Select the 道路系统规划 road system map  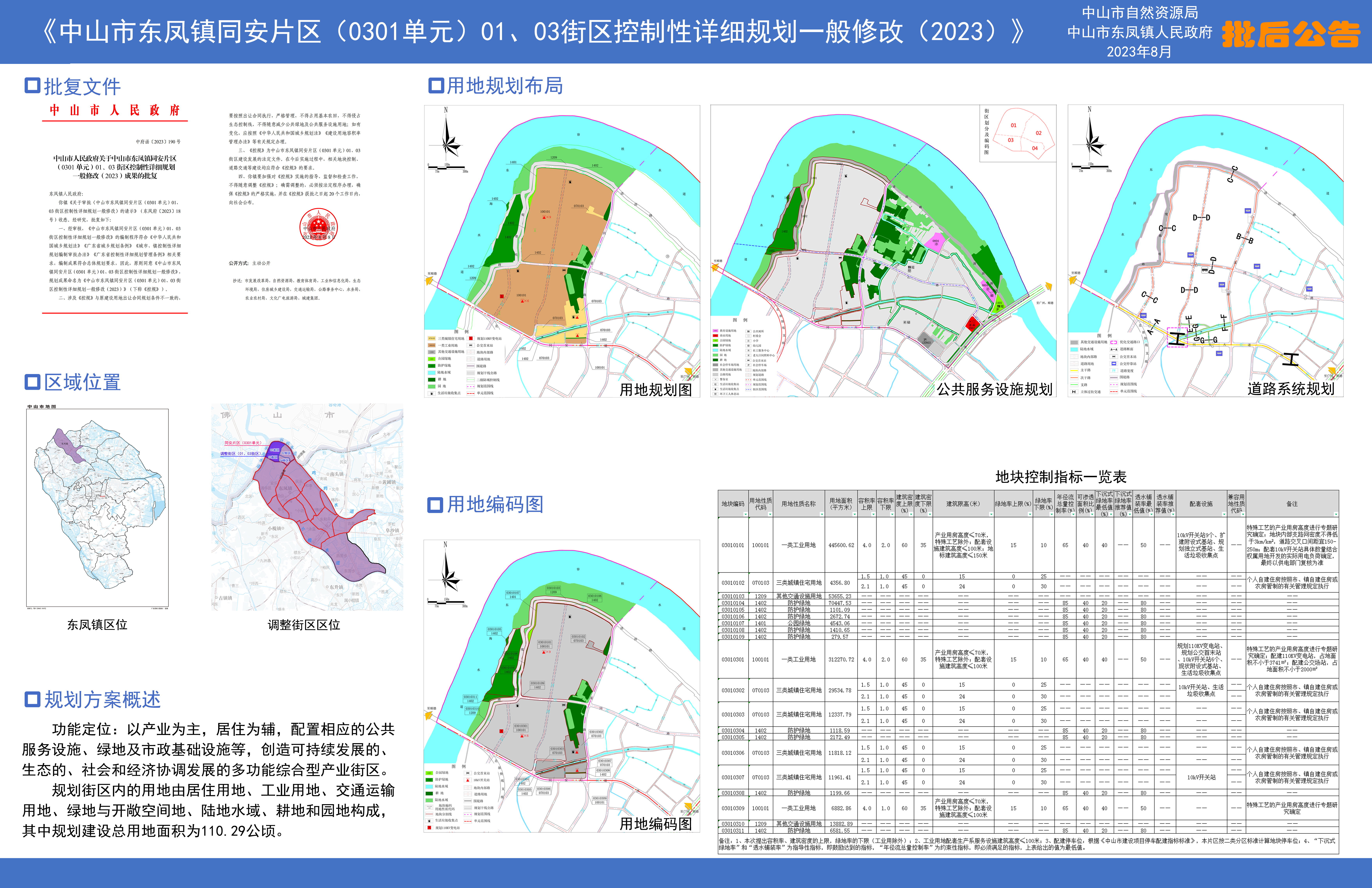1205,251
